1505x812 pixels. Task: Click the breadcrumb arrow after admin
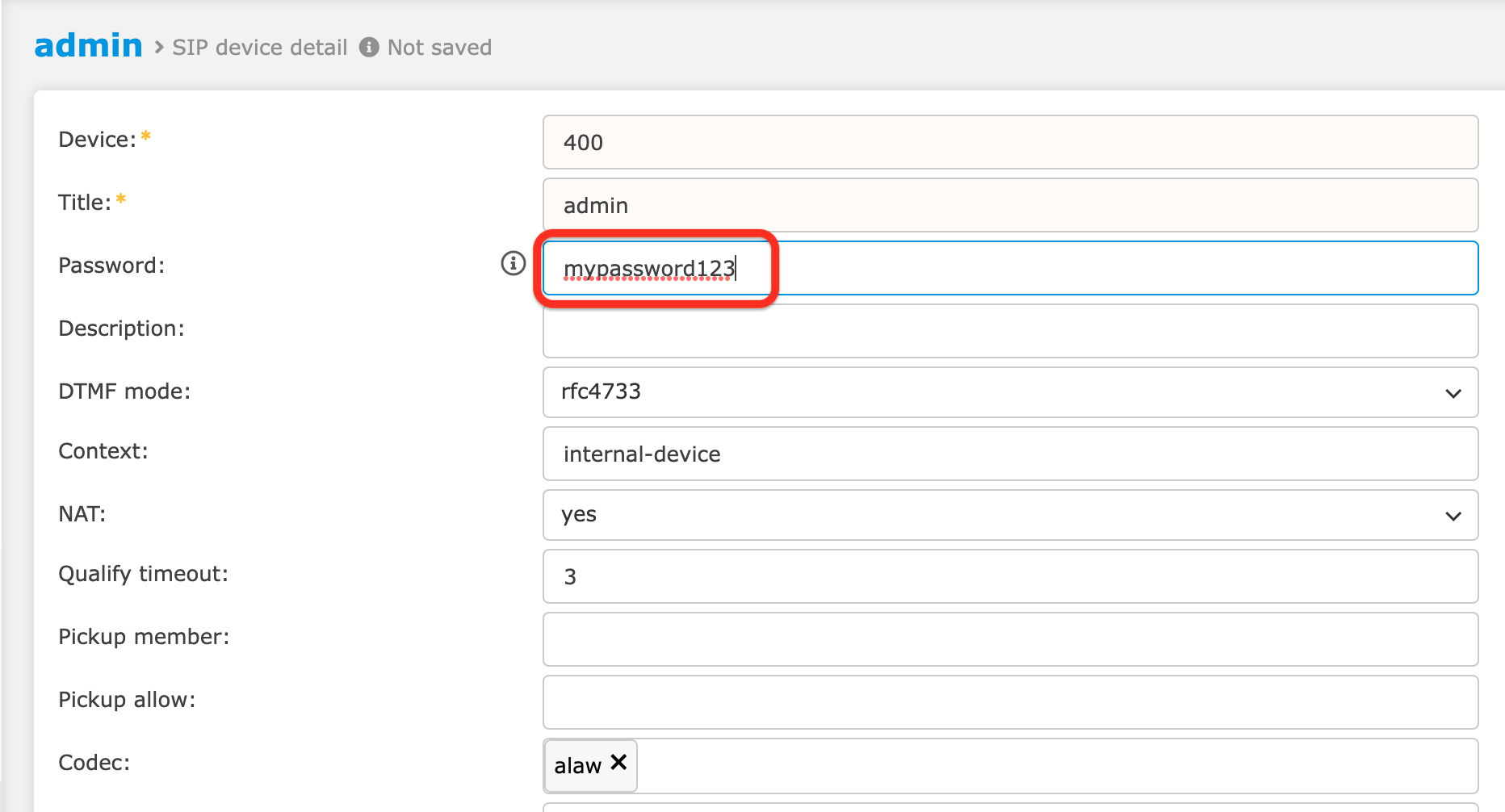156,48
